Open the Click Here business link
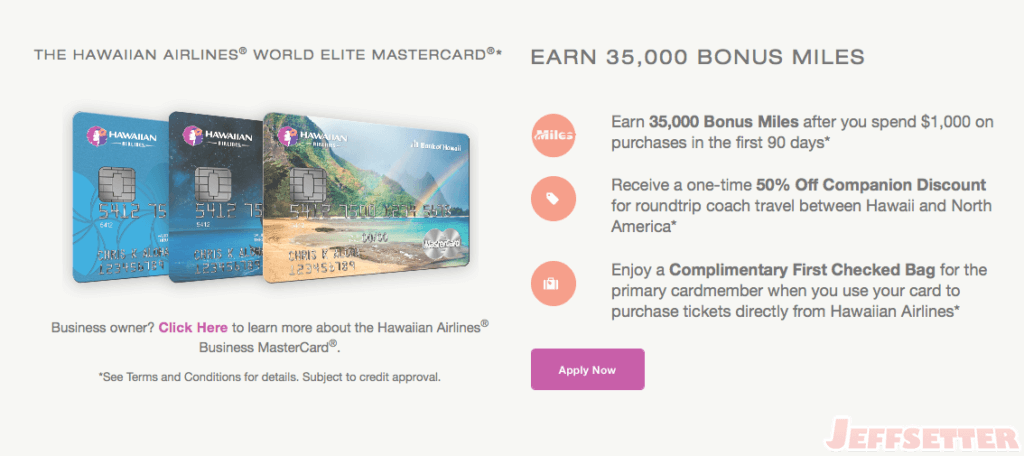The image size is (1024, 456). coord(193,327)
